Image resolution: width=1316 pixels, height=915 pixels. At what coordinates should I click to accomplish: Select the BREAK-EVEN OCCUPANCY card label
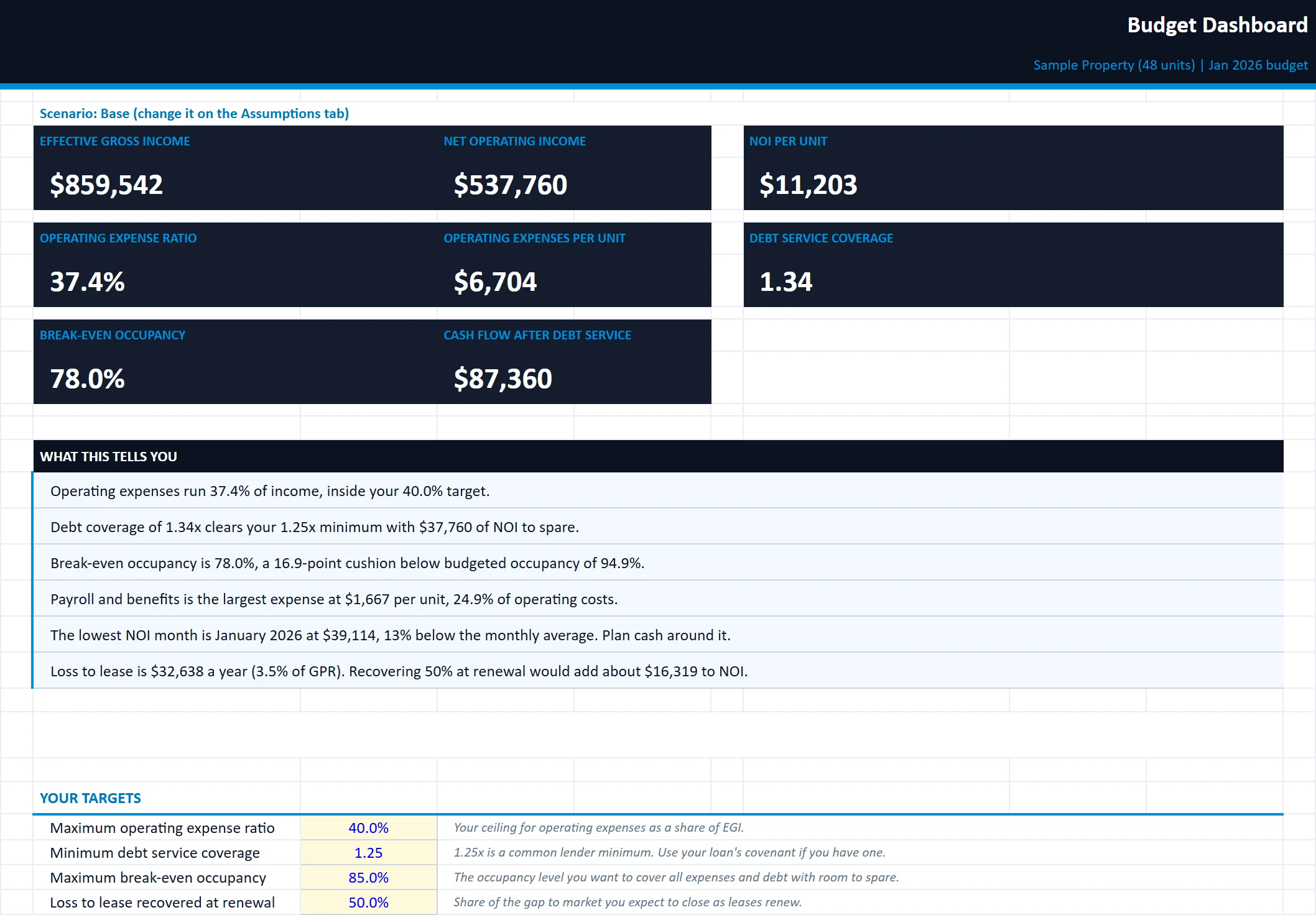[113, 335]
